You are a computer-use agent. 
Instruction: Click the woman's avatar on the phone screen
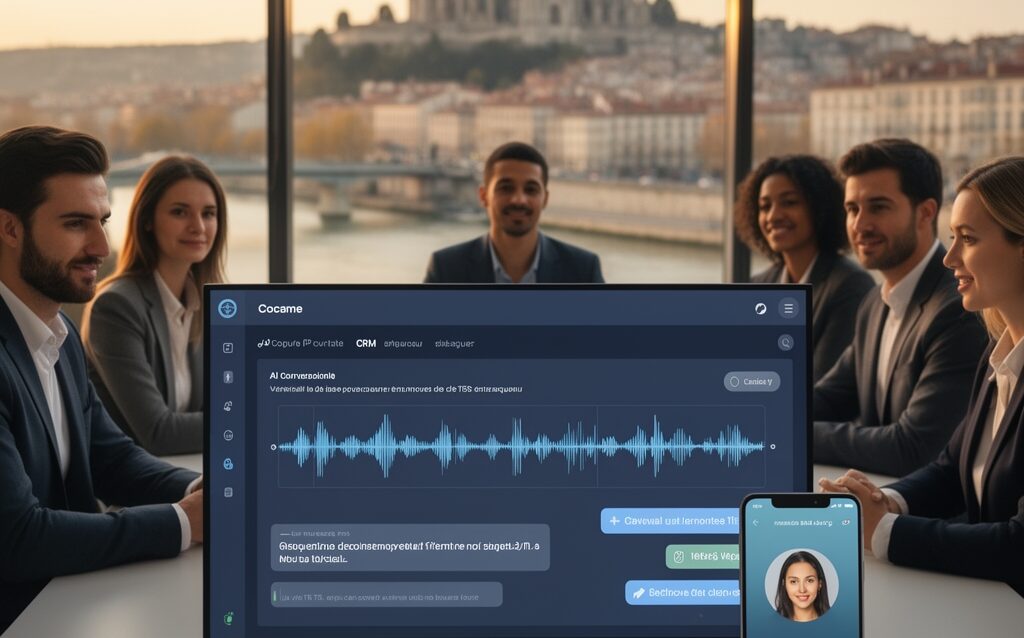click(801, 585)
